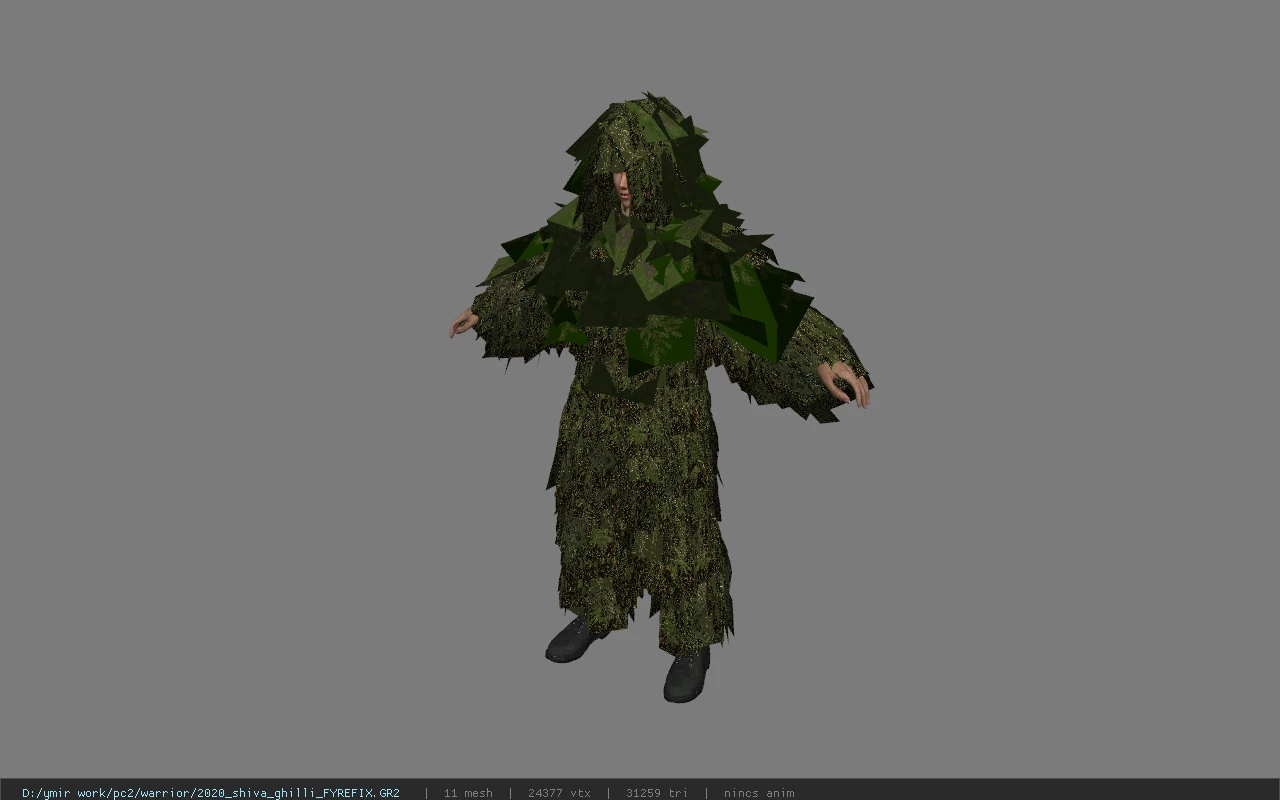This screenshot has height=800, width=1280.
Task: Click the '24377 vtx' vertex count
Action: 559,793
